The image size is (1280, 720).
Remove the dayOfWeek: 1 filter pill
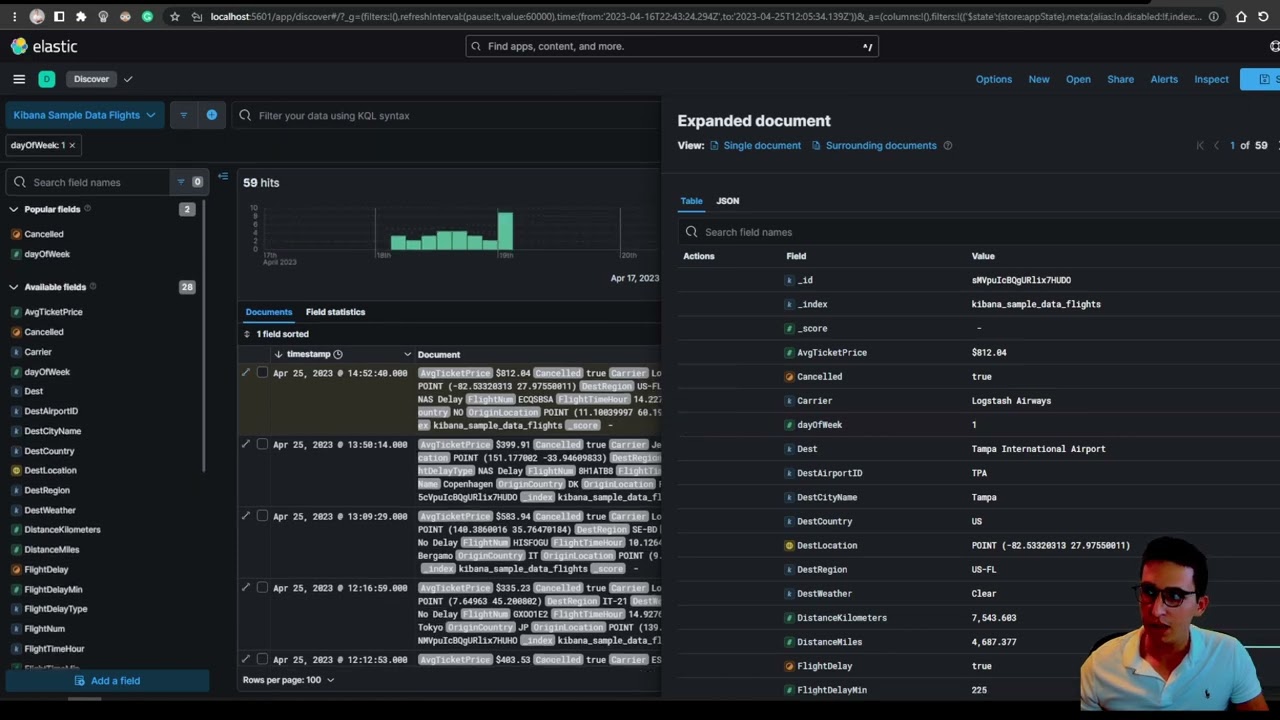[x=72, y=145]
